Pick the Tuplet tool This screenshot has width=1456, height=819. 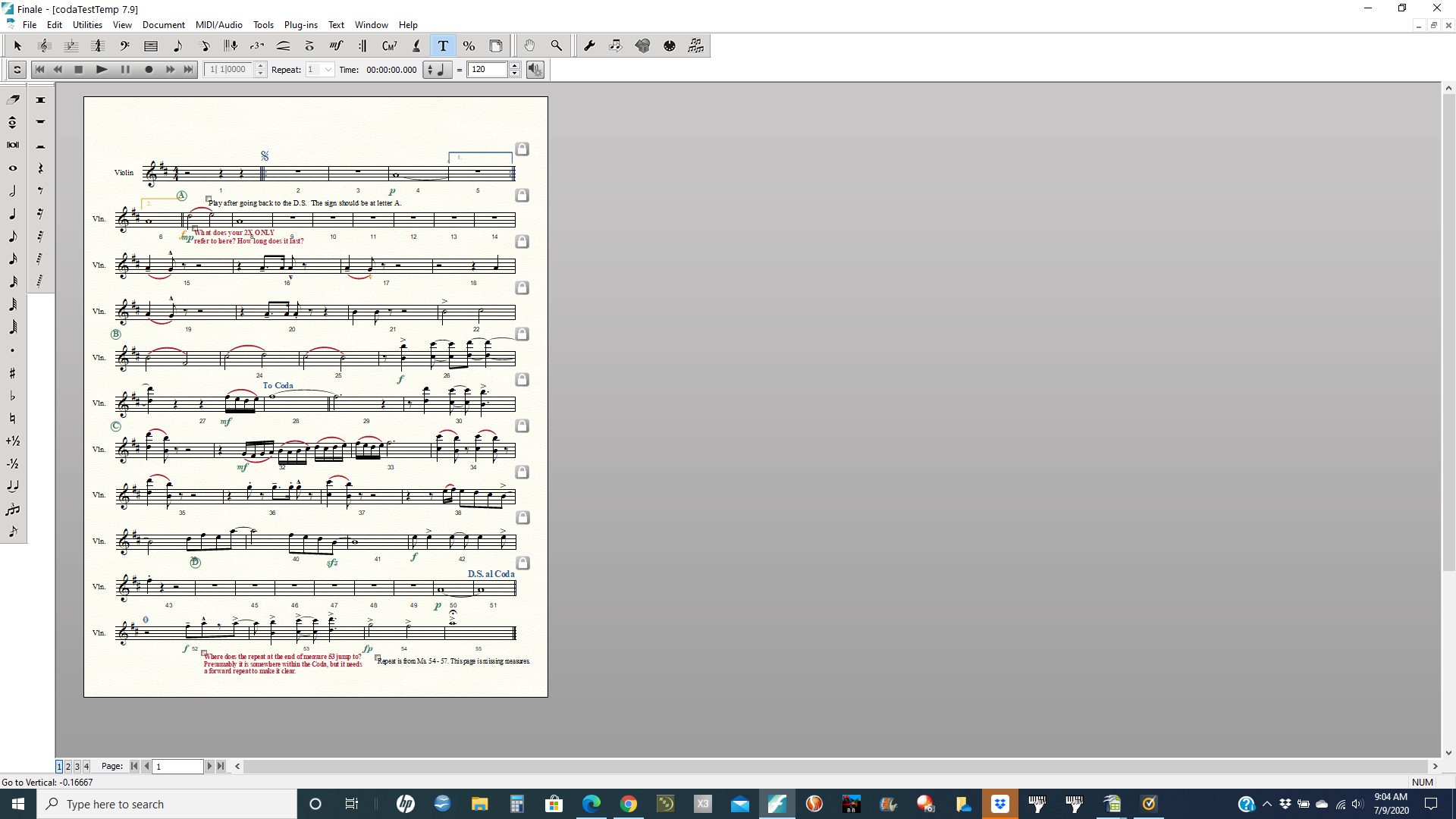[257, 46]
